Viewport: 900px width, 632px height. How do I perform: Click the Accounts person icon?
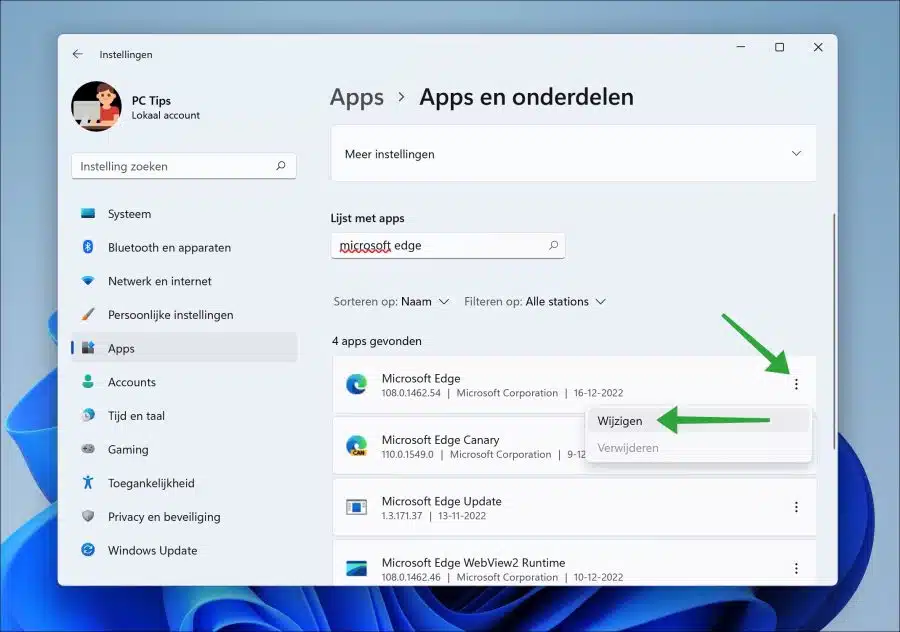[88, 382]
